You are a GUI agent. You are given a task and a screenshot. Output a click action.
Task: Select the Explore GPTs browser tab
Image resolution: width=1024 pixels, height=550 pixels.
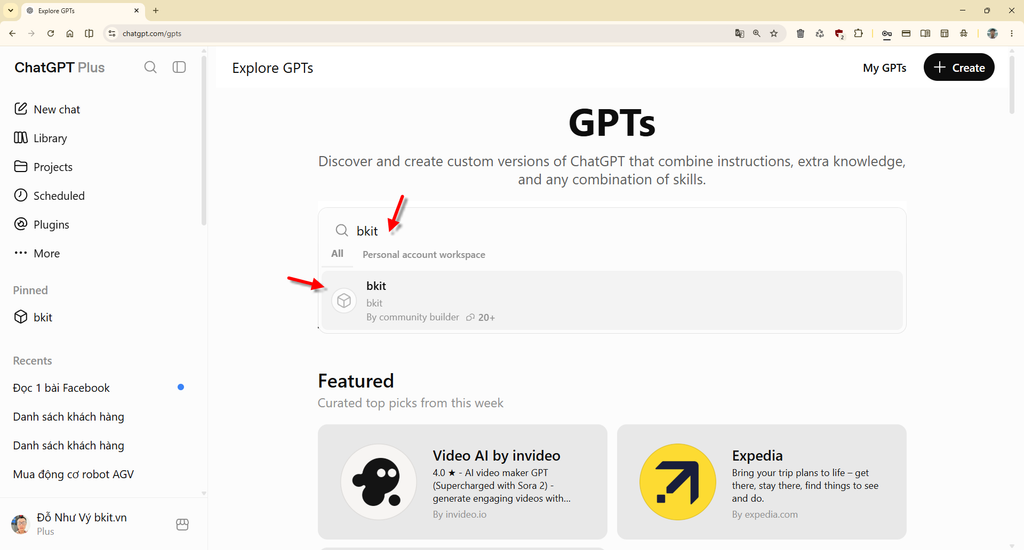[x=83, y=10]
